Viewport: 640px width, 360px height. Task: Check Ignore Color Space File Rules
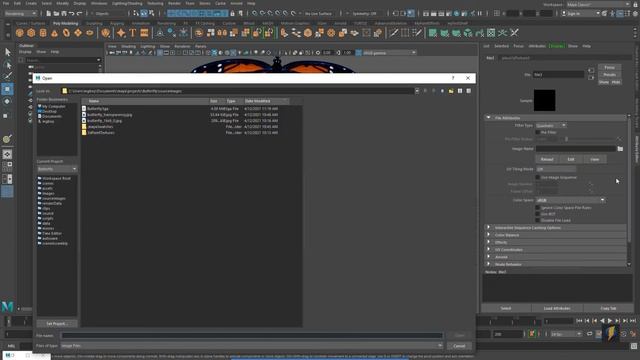[538, 208]
